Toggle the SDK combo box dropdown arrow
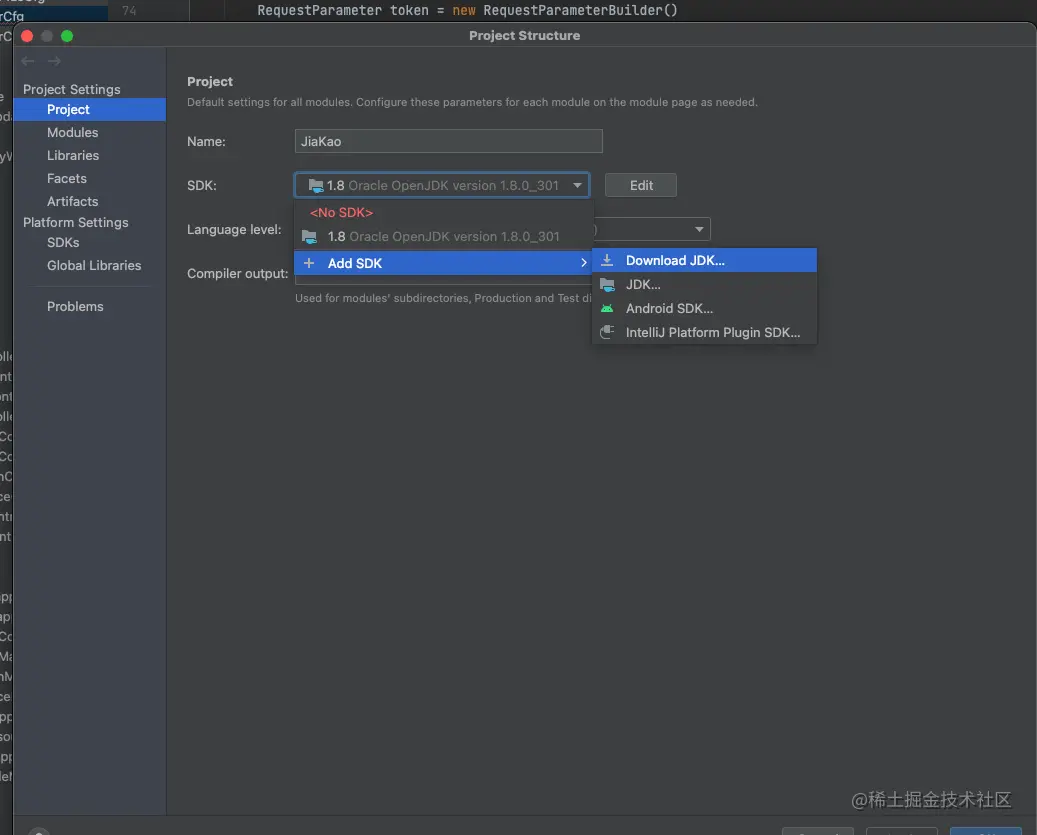Screen dimensions: 1037x835 (577, 185)
